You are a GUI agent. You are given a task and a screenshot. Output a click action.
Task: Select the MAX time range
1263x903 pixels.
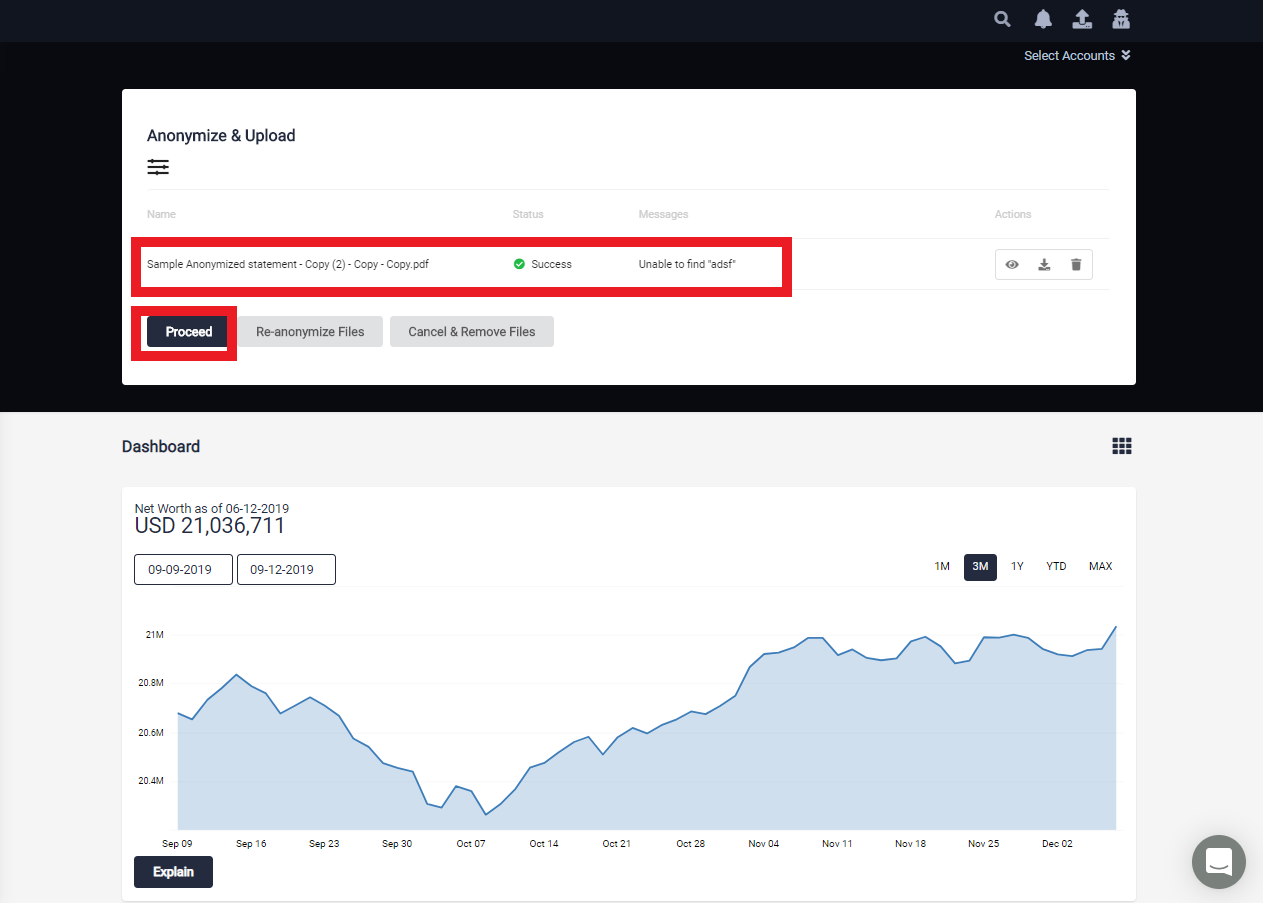tap(1100, 567)
